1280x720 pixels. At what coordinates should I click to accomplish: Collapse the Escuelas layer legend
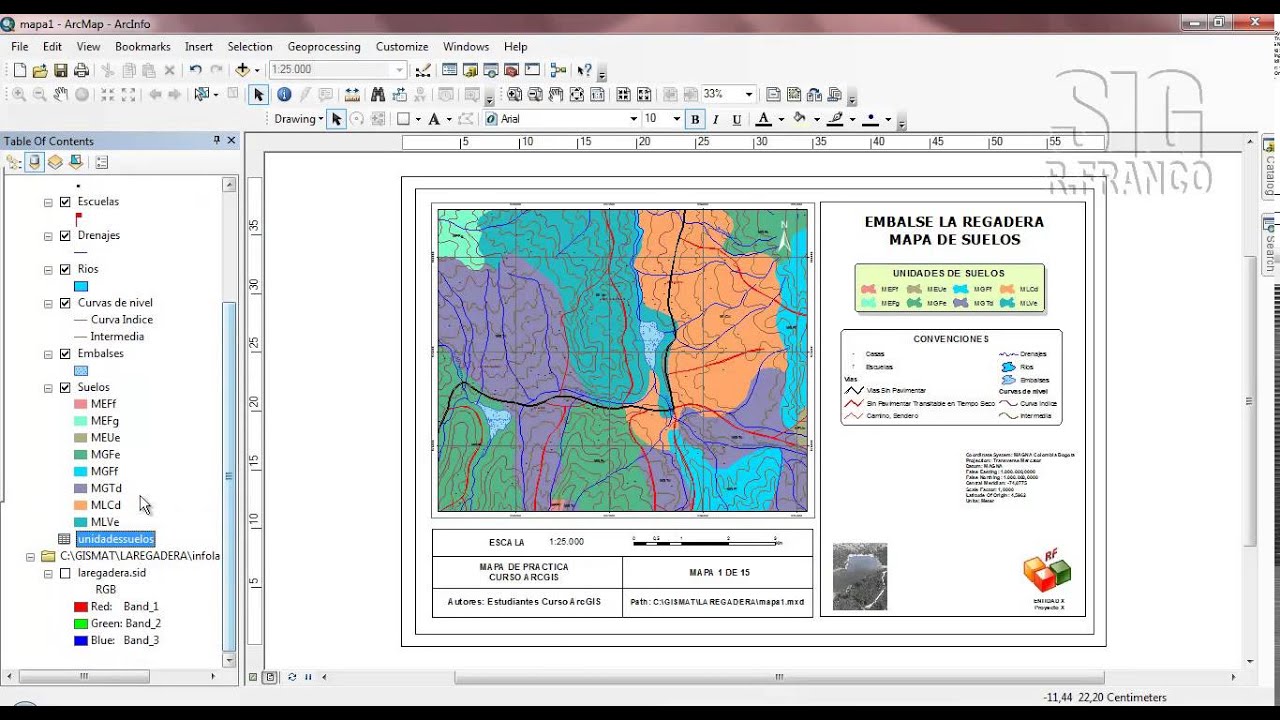click(48, 201)
